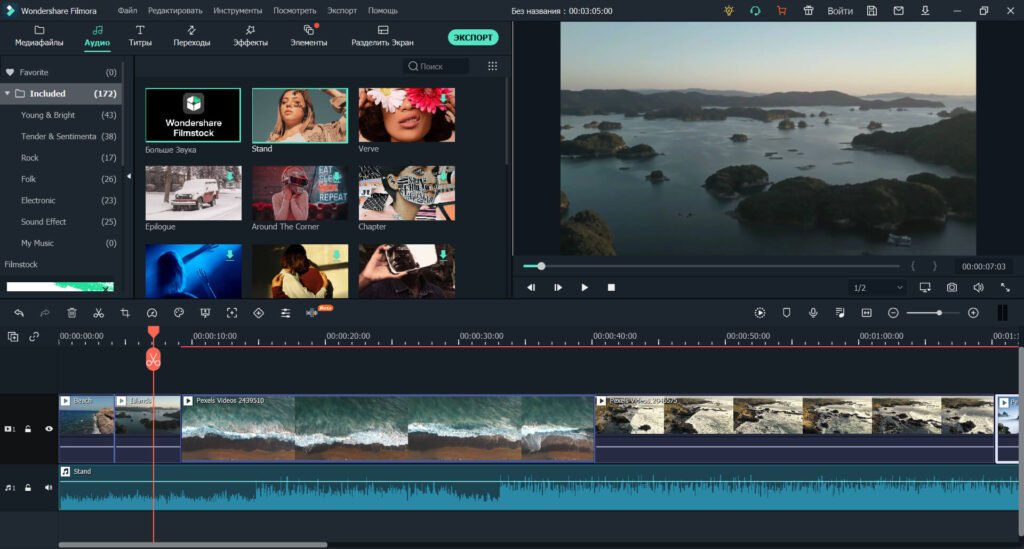The width and height of the screenshot is (1024, 549).
Task: Click the download icon in title bar
Action: 925,10
